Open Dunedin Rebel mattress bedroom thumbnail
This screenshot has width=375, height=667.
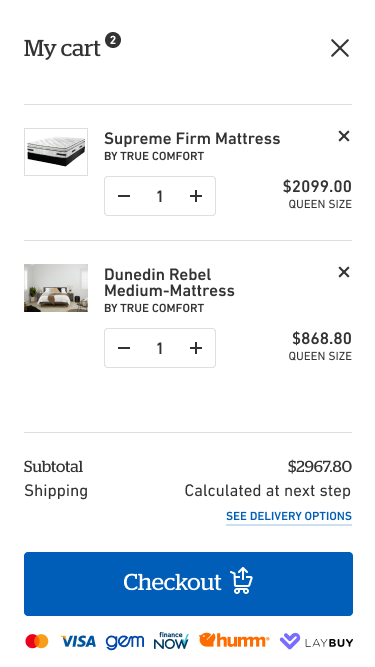tap(56, 288)
